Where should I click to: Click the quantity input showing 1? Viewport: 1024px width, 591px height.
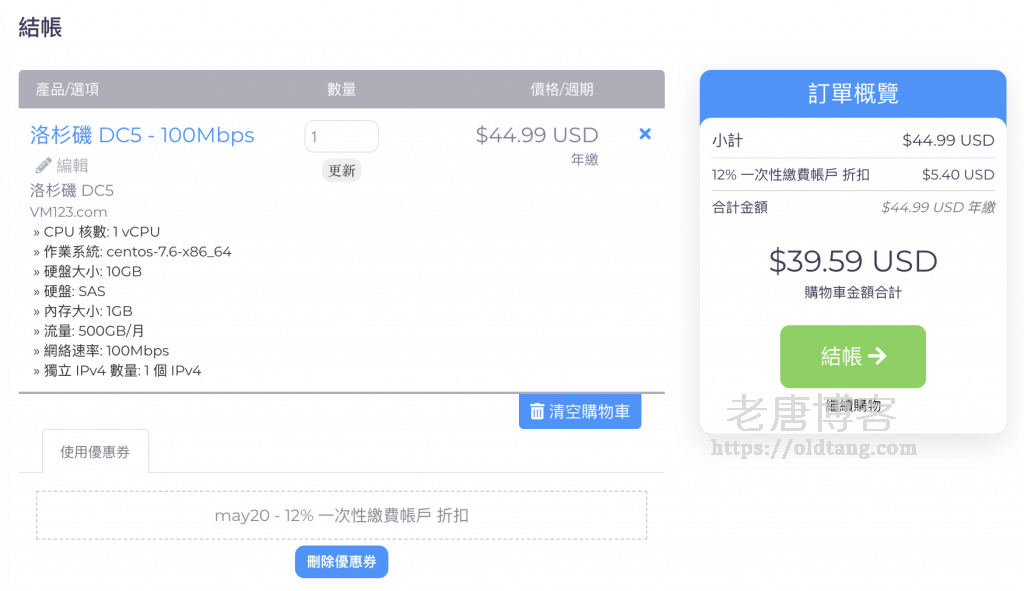click(x=341, y=136)
